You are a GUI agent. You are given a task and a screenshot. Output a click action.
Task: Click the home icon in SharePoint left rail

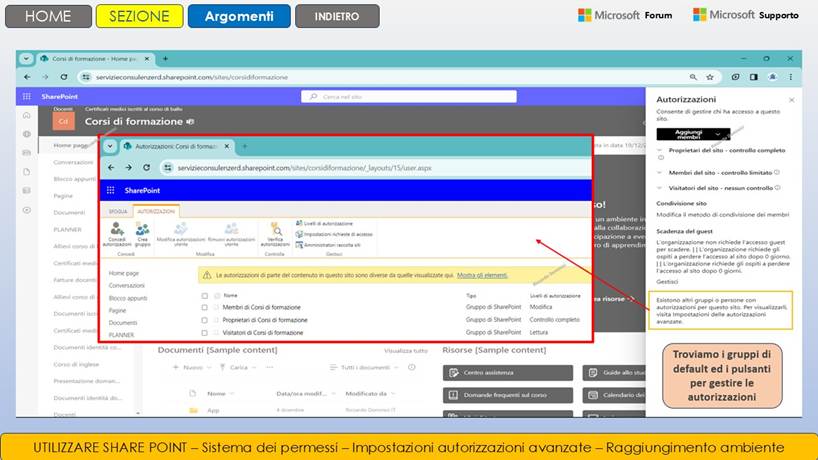(x=27, y=115)
